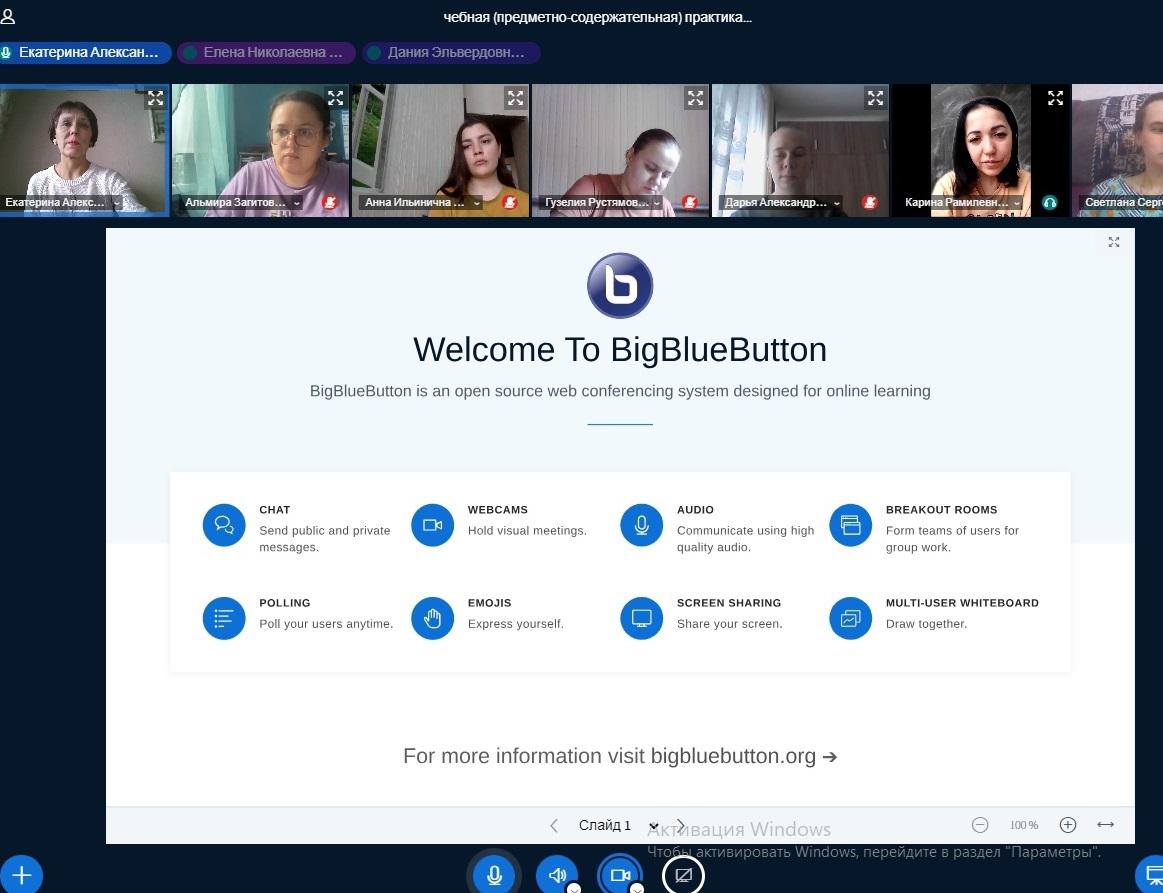
Task: Select the Елена Николаевна talking indicator
Action: 266,53
